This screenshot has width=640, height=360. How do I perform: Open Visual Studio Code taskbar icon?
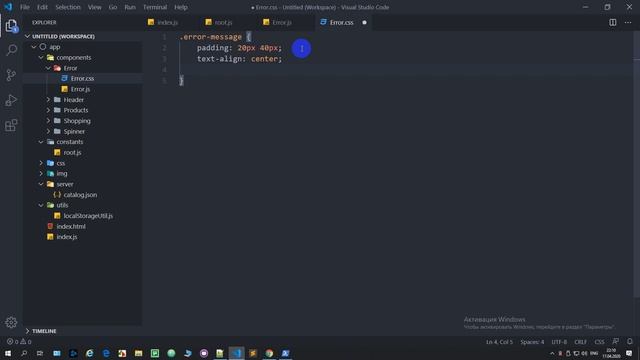[x=236, y=353]
